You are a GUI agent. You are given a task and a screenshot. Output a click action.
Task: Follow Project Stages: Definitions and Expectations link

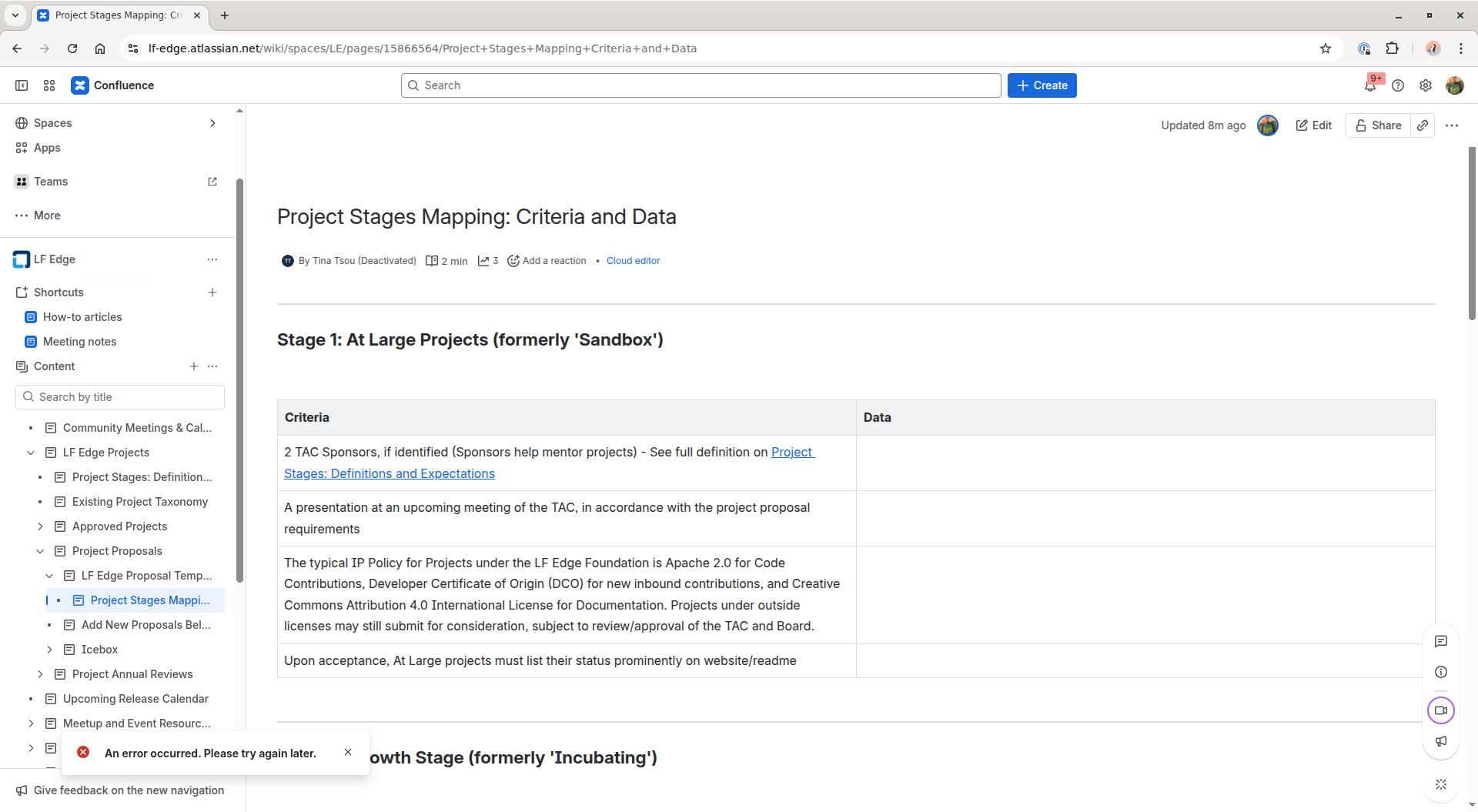(x=549, y=463)
